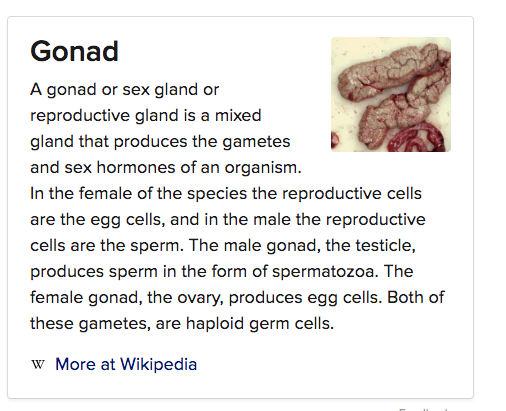Open the gonad photo thumbnail
The image size is (506, 411).
coord(391,94)
